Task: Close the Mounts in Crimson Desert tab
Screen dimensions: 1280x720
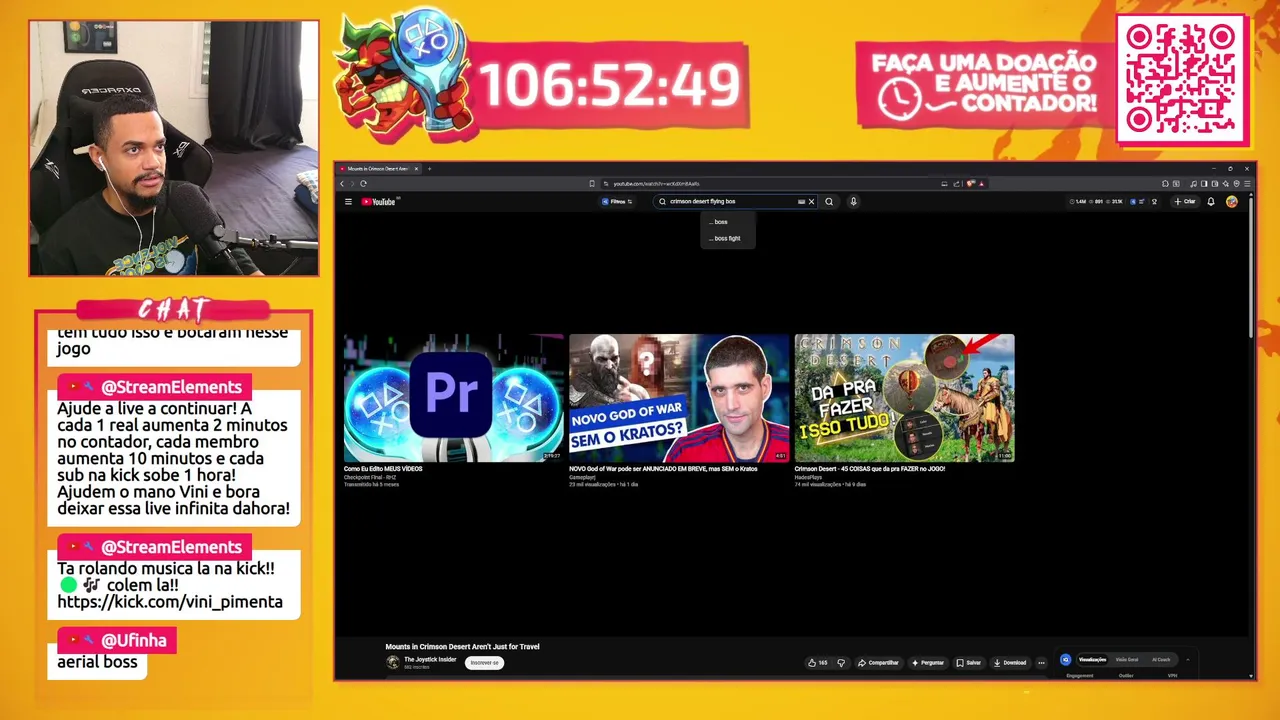Action: tap(416, 169)
